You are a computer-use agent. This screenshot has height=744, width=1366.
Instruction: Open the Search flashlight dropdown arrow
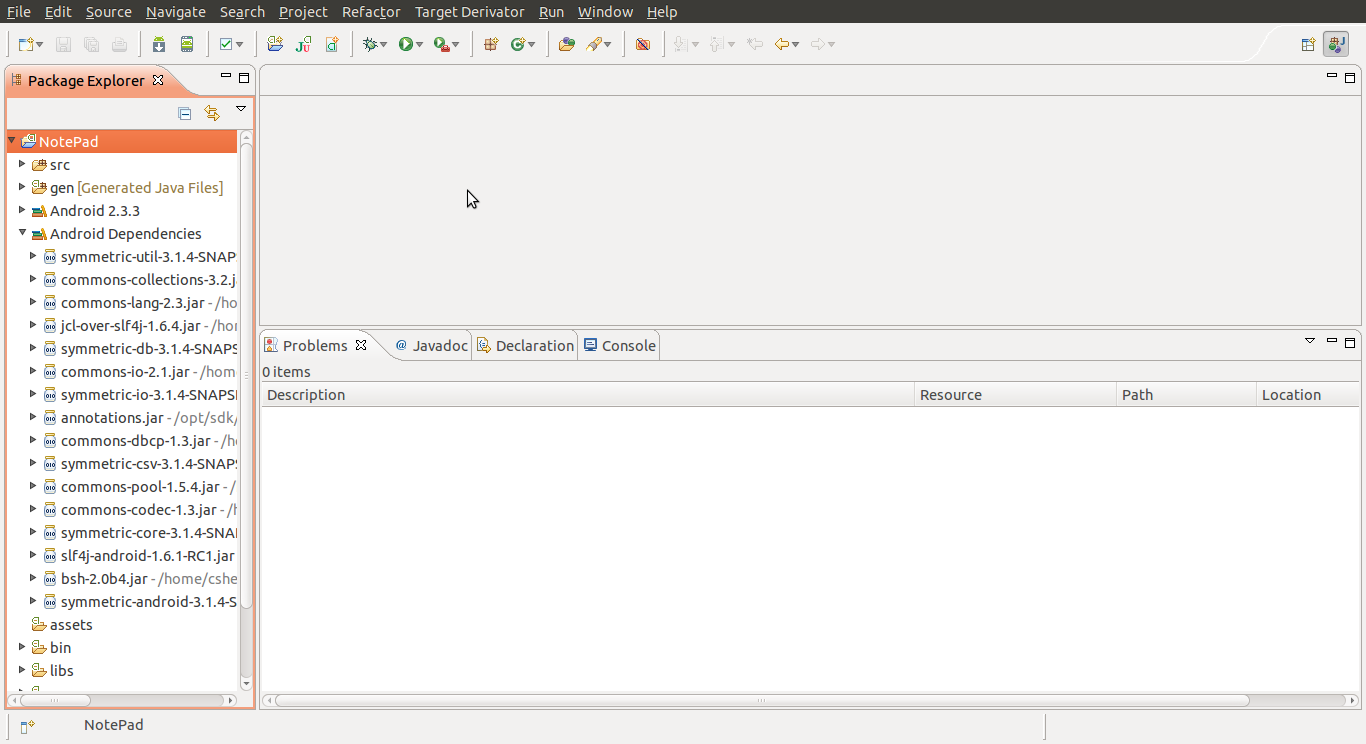pyautogui.click(x=608, y=45)
